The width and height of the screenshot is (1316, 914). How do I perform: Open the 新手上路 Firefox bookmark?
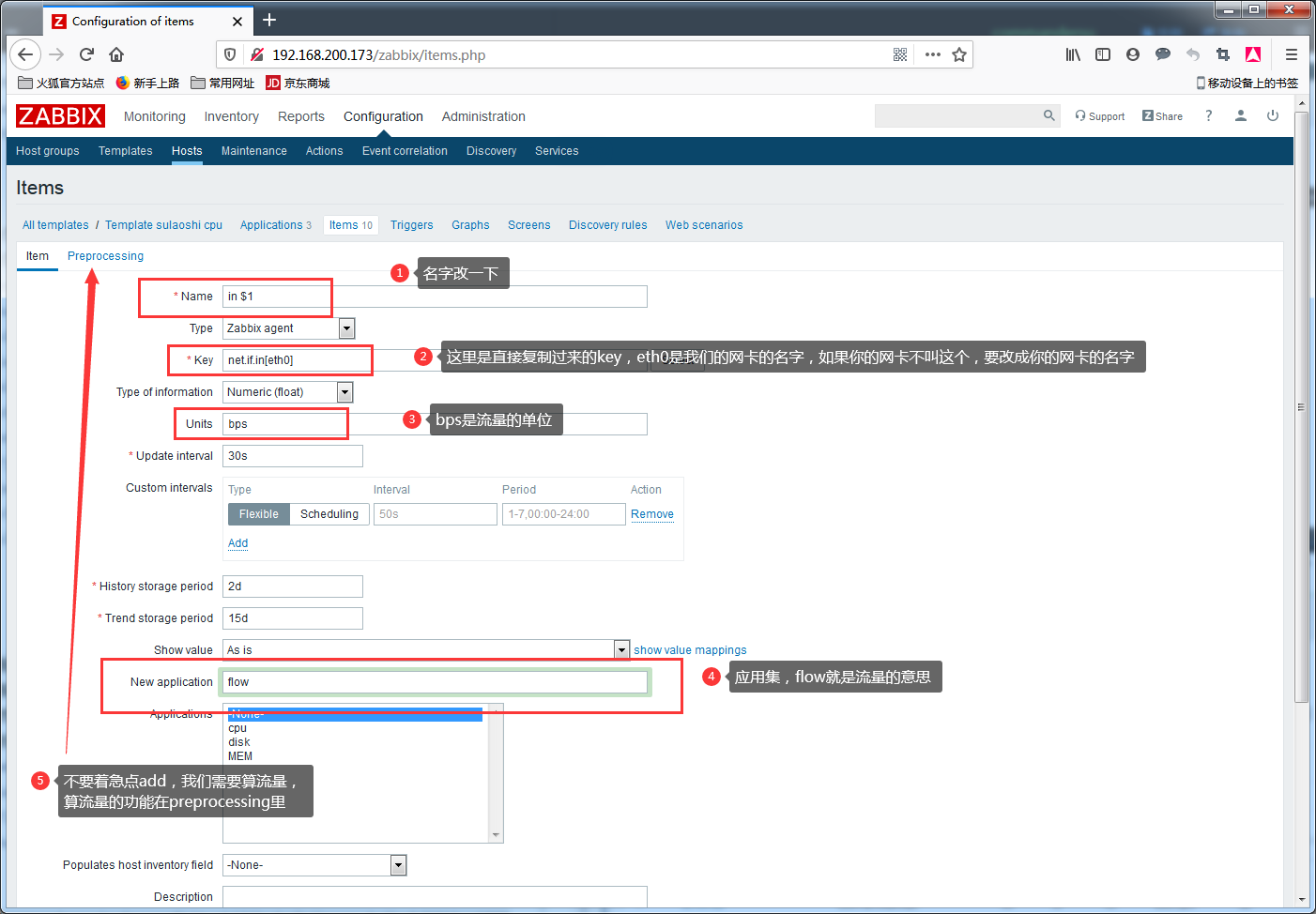click(x=147, y=83)
